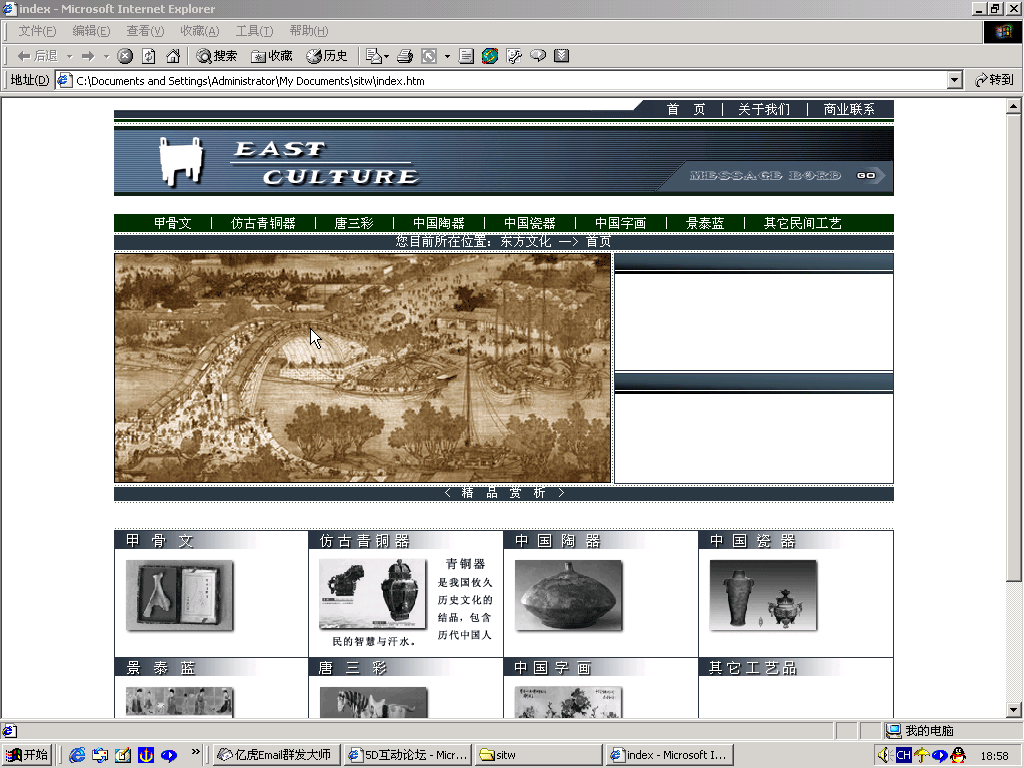The height and width of the screenshot is (768, 1024).
Task: Open the 收藏(A) menu
Action: click(199, 31)
